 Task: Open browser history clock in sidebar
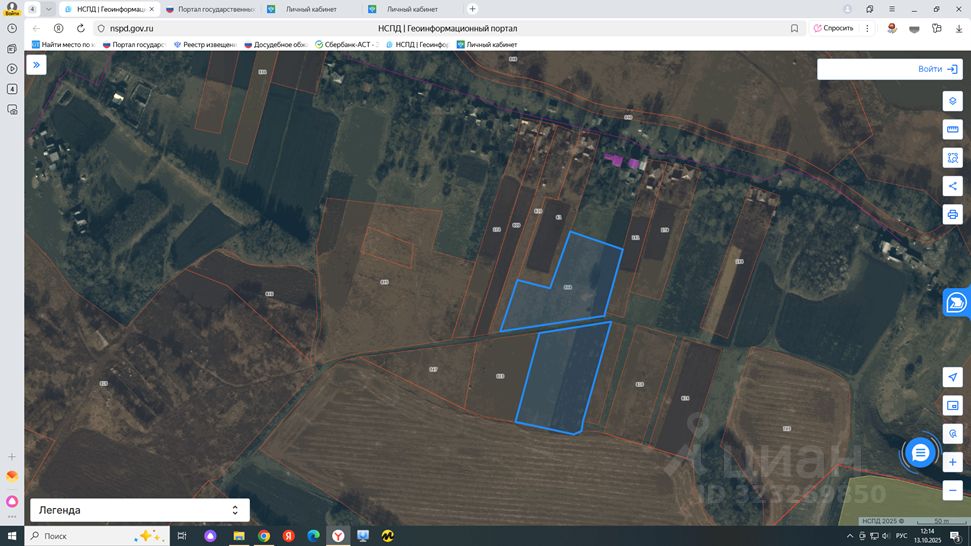(x=12, y=28)
